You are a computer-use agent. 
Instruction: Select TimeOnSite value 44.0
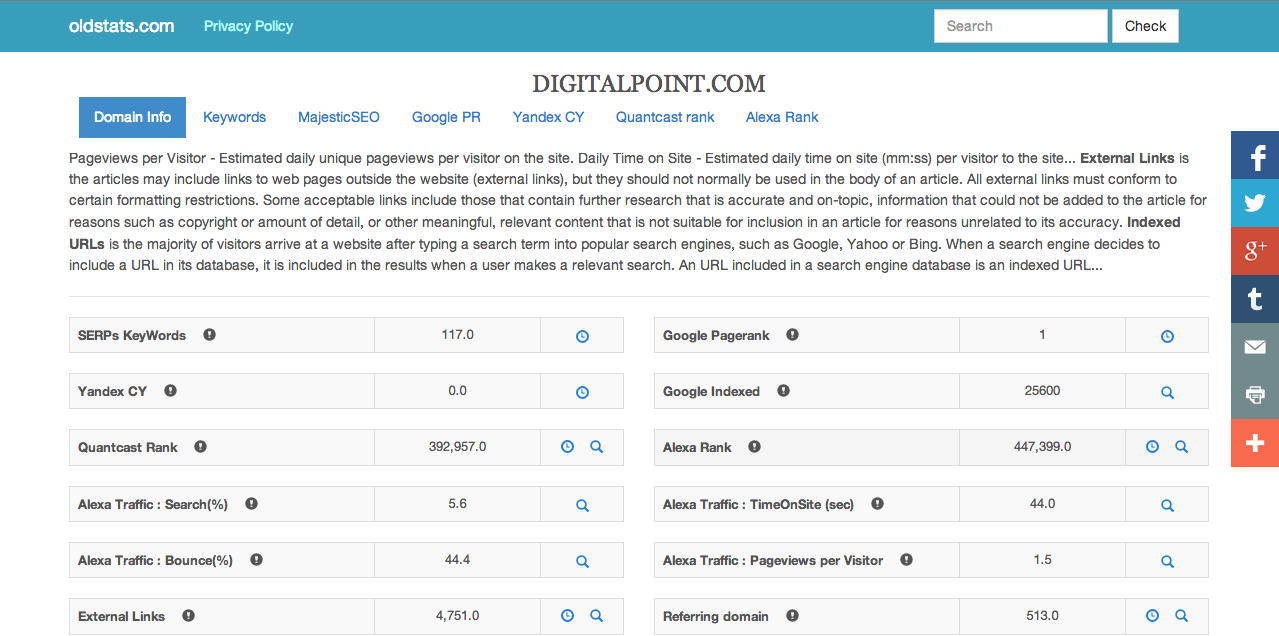click(1042, 504)
